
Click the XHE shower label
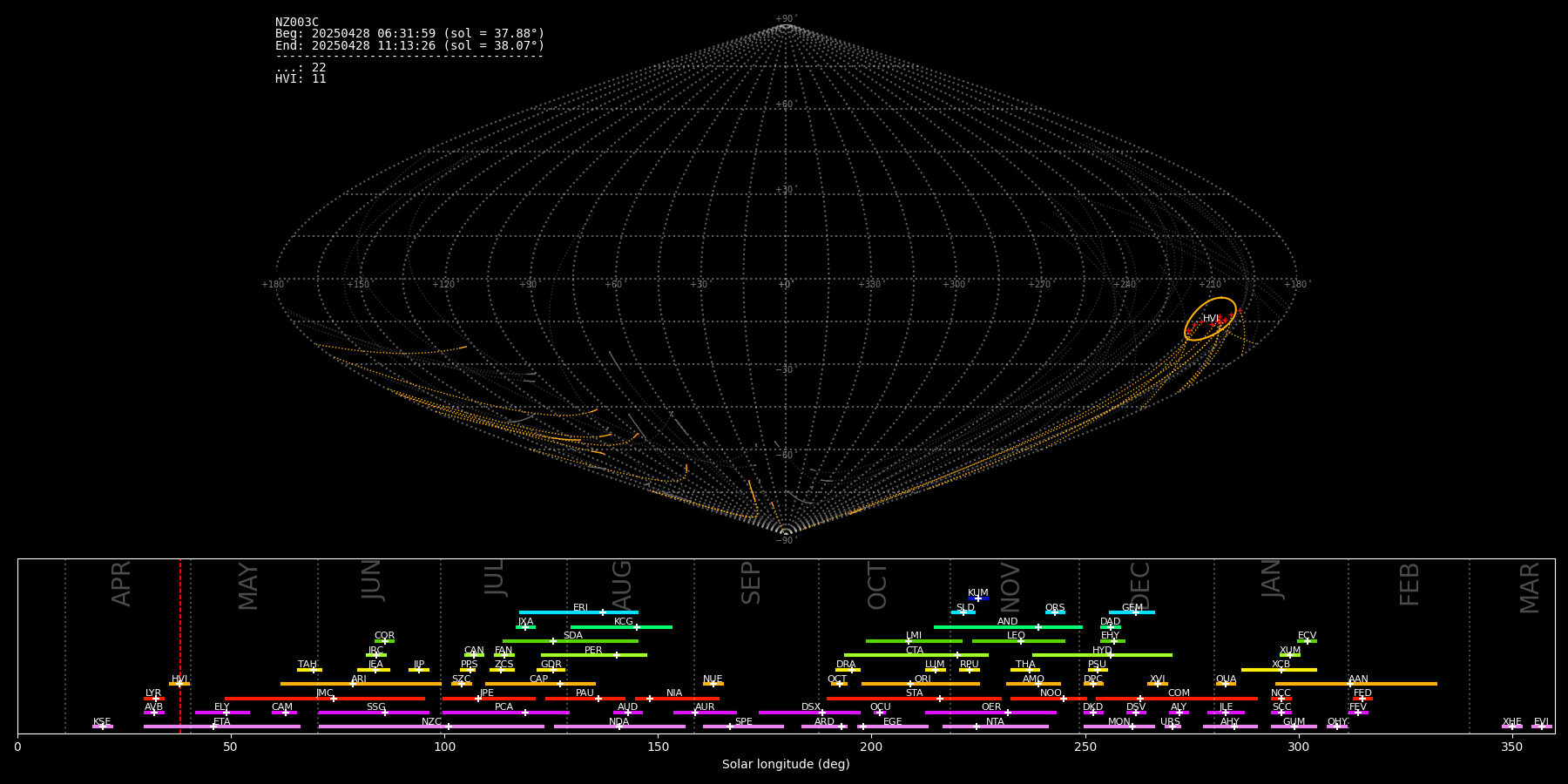coord(1511,722)
